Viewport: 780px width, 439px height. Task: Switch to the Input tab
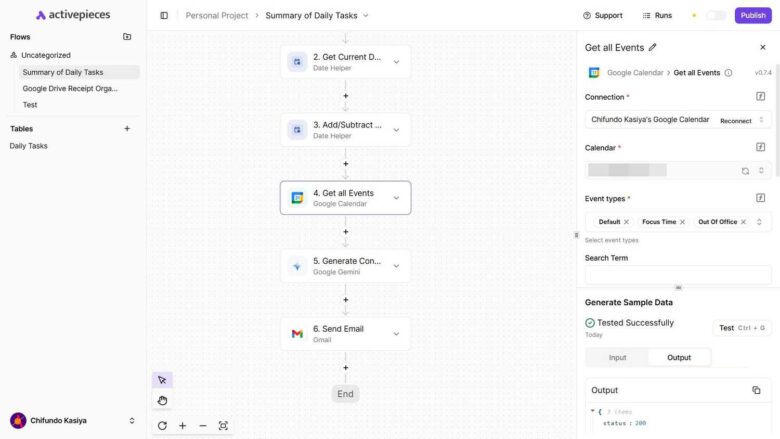[617, 357]
